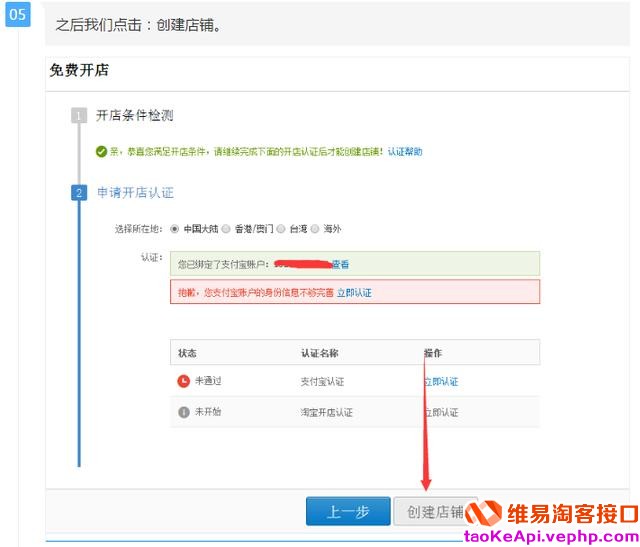640x547 pixels.
Task: Click 立即认证 in the 淘宝开店认证 row
Action: pyautogui.click(x=441, y=412)
